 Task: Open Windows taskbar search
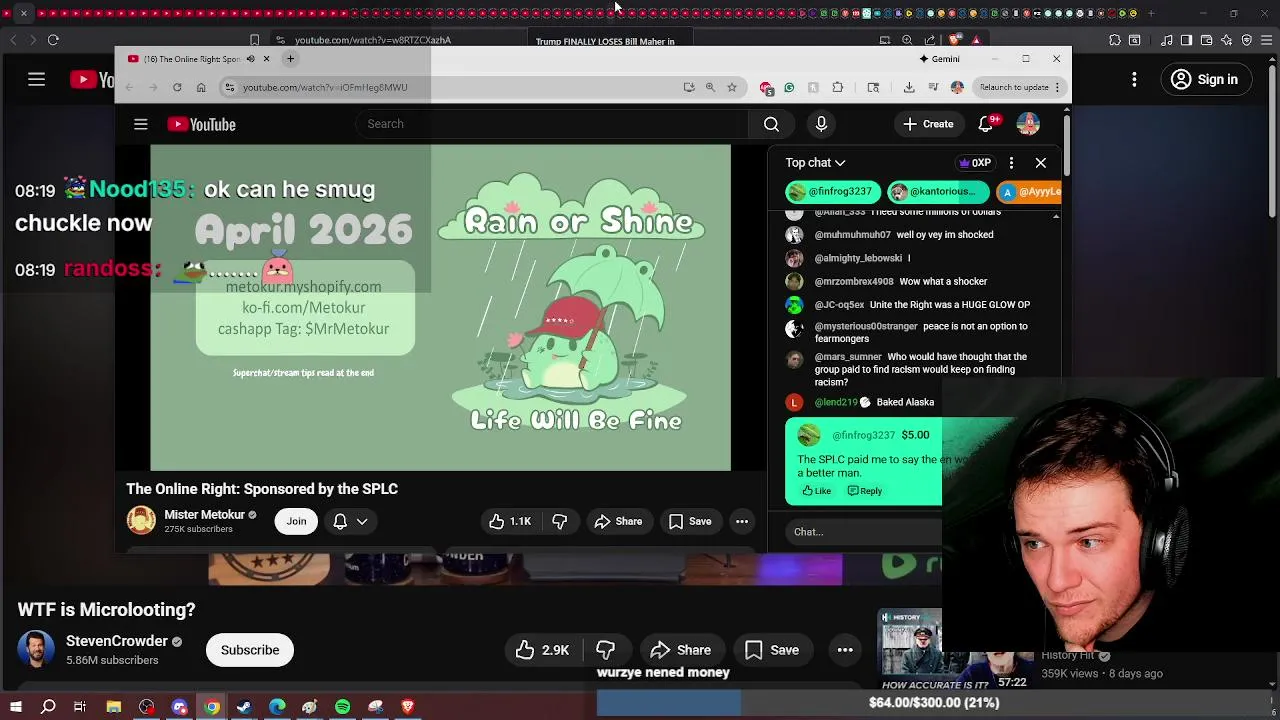[48, 707]
